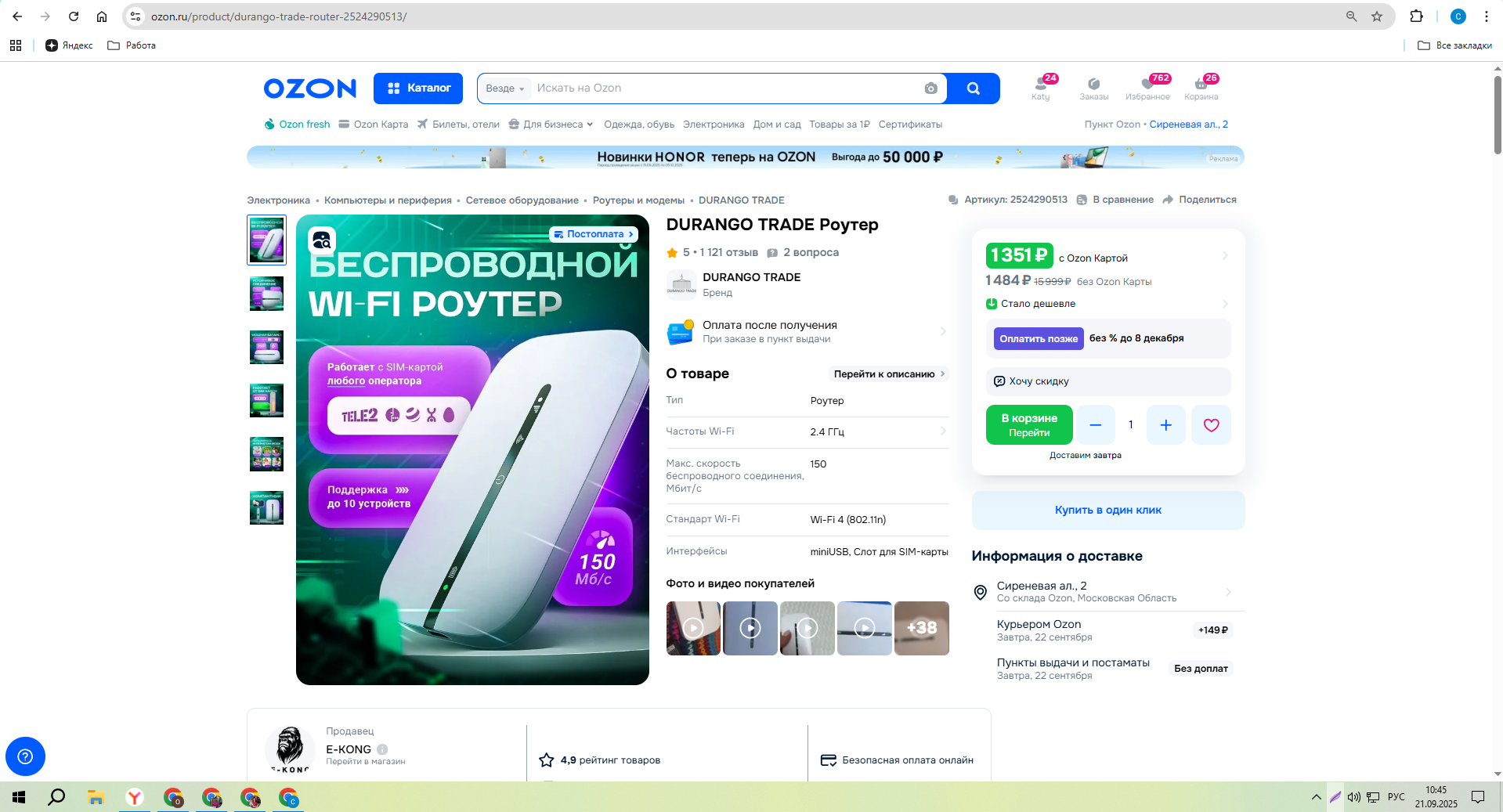Click the visual similar-search icon on product image

tap(321, 241)
